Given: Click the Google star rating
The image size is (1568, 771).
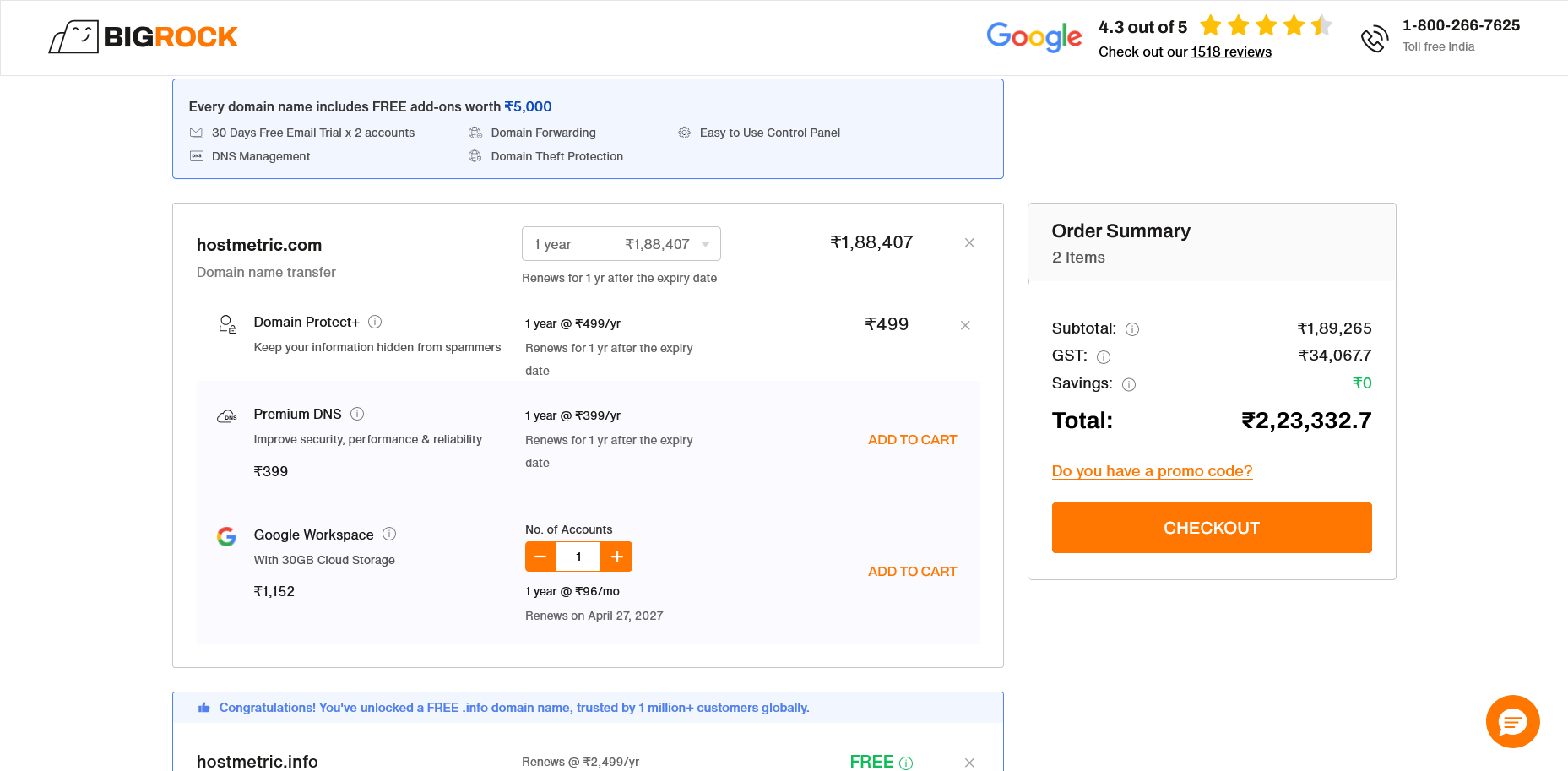Looking at the screenshot, I should pyautogui.click(x=1266, y=26).
